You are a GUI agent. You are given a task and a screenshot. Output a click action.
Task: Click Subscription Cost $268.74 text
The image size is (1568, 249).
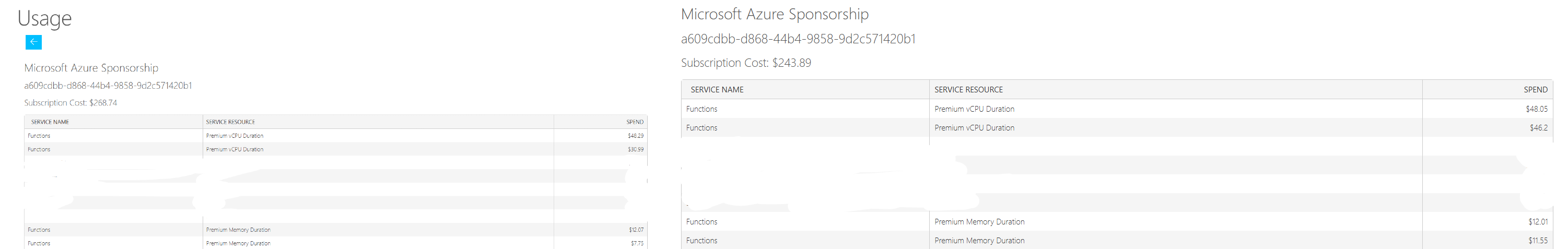[71, 103]
